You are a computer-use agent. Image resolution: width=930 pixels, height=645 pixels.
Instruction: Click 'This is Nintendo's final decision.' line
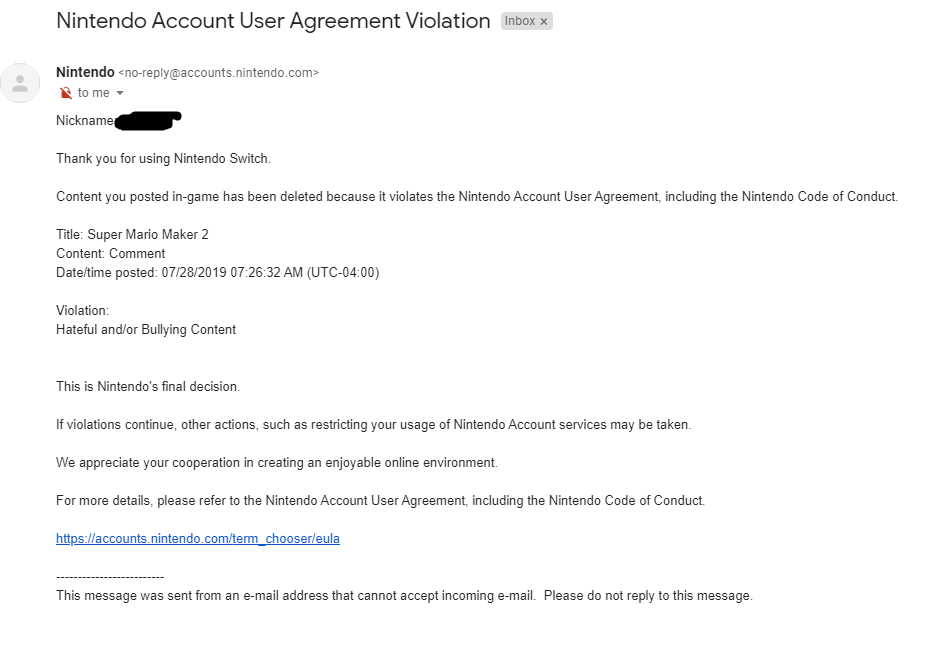(x=148, y=386)
